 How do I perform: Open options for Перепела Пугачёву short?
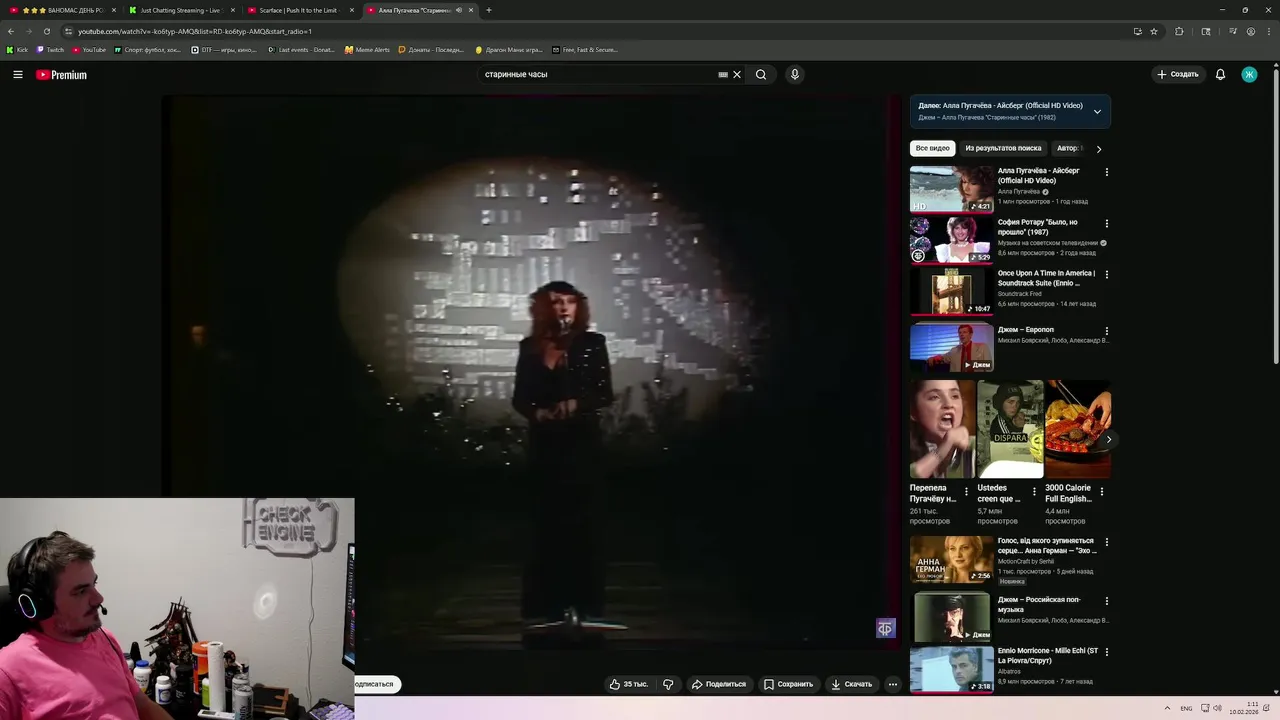tap(966, 491)
